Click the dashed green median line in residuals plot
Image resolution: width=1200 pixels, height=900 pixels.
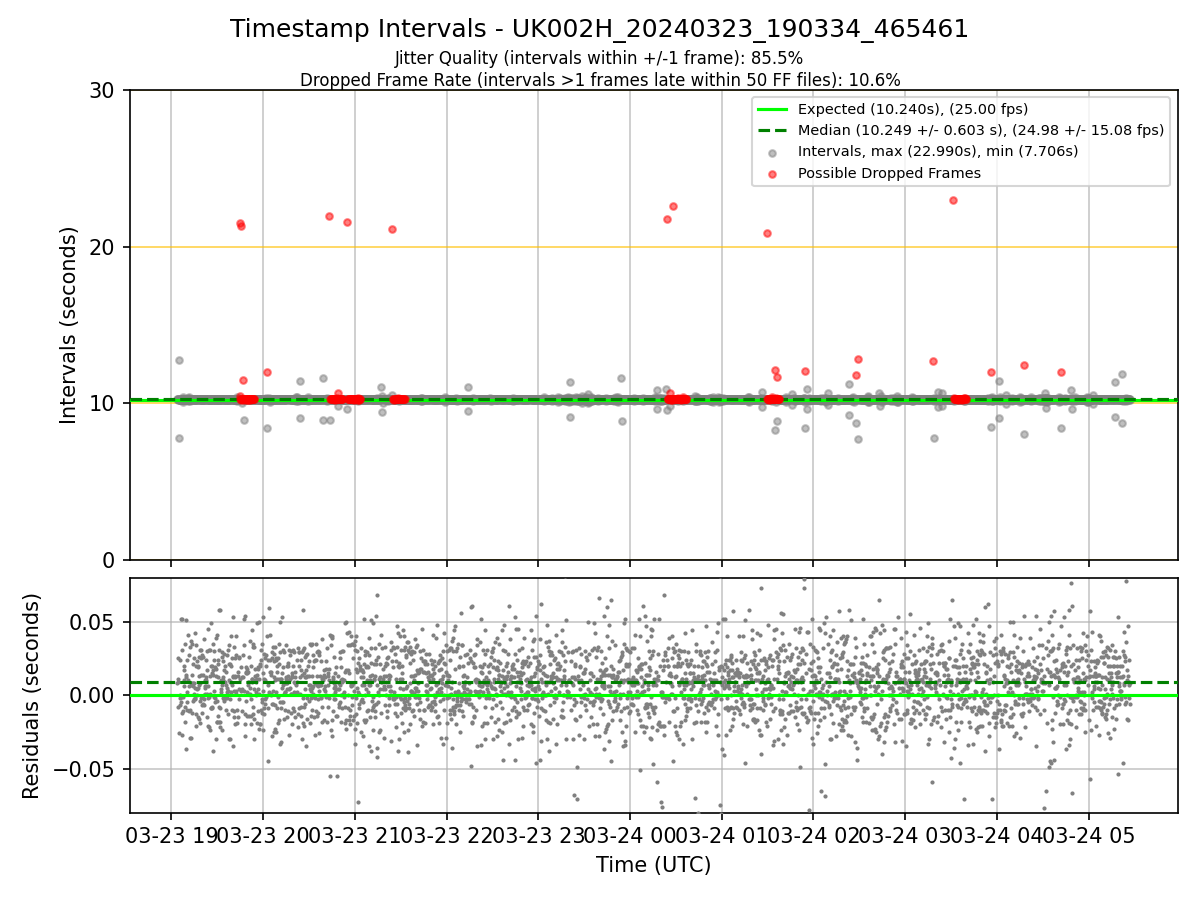(x=653, y=682)
